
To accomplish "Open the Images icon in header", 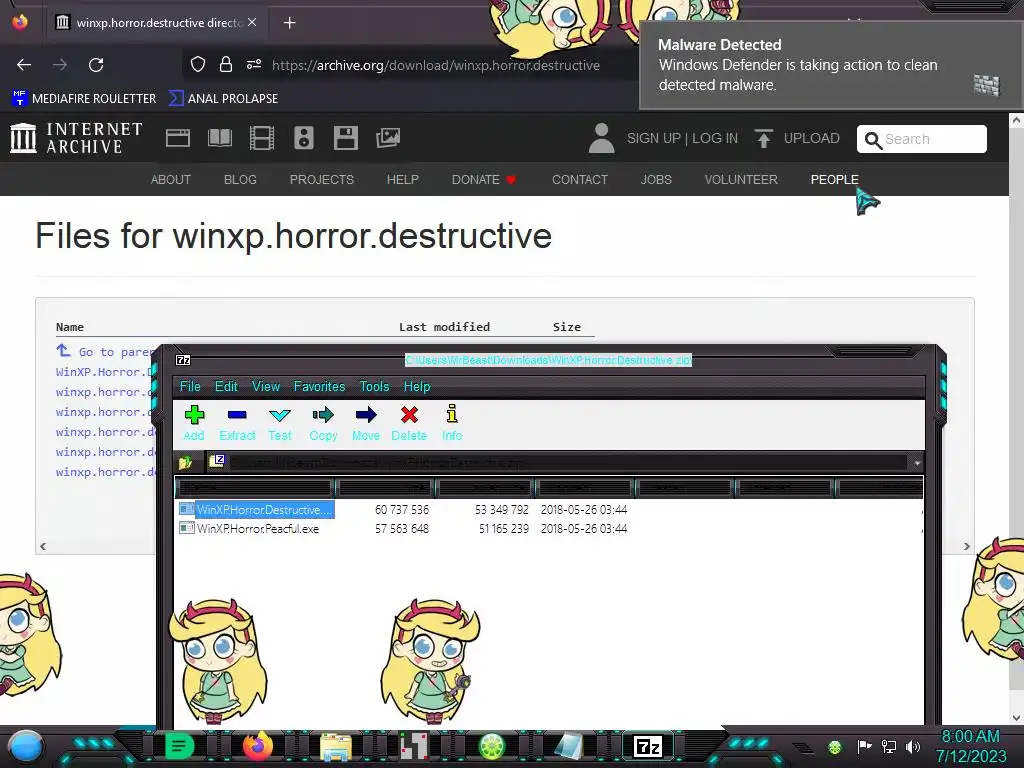I will tap(388, 138).
